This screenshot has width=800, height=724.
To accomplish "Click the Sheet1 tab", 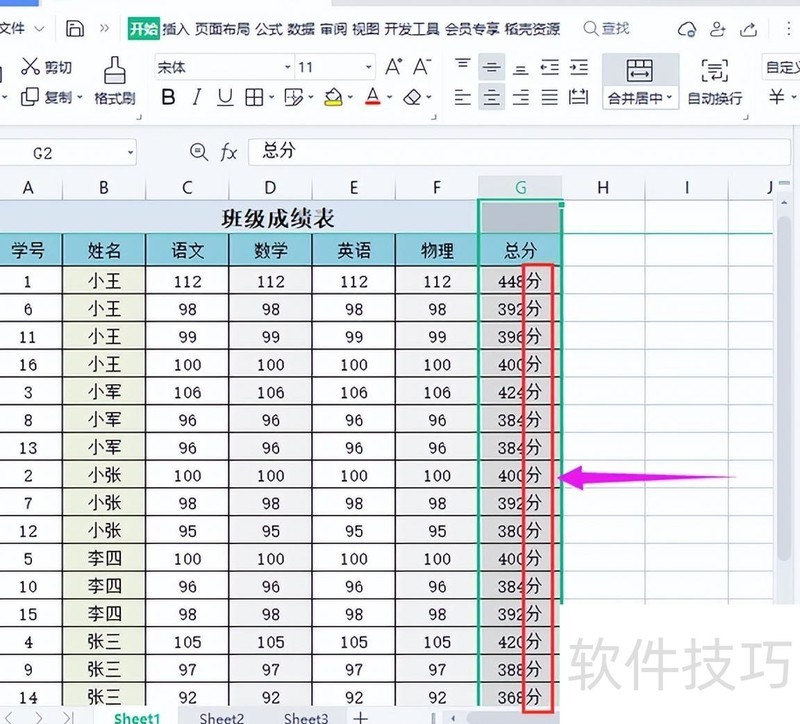I will pos(137,717).
